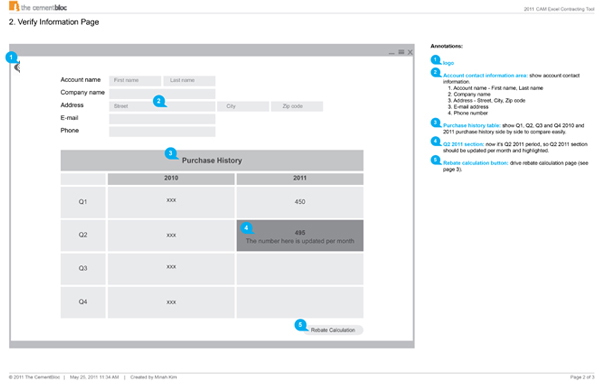Select the 2011 column header
Image resolution: width=600 pixels, height=388 pixels.
300,178
